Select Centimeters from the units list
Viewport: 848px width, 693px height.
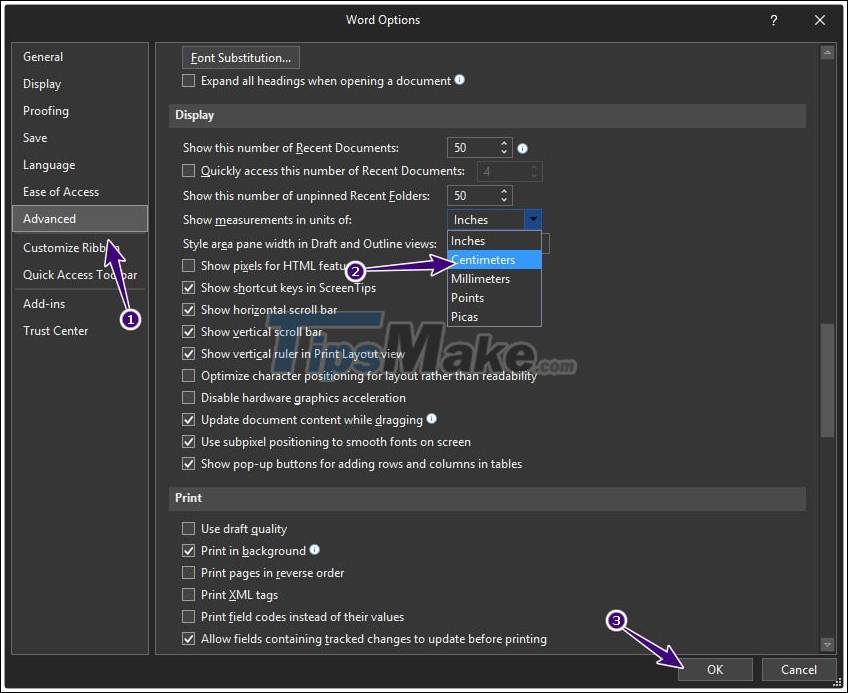point(490,259)
